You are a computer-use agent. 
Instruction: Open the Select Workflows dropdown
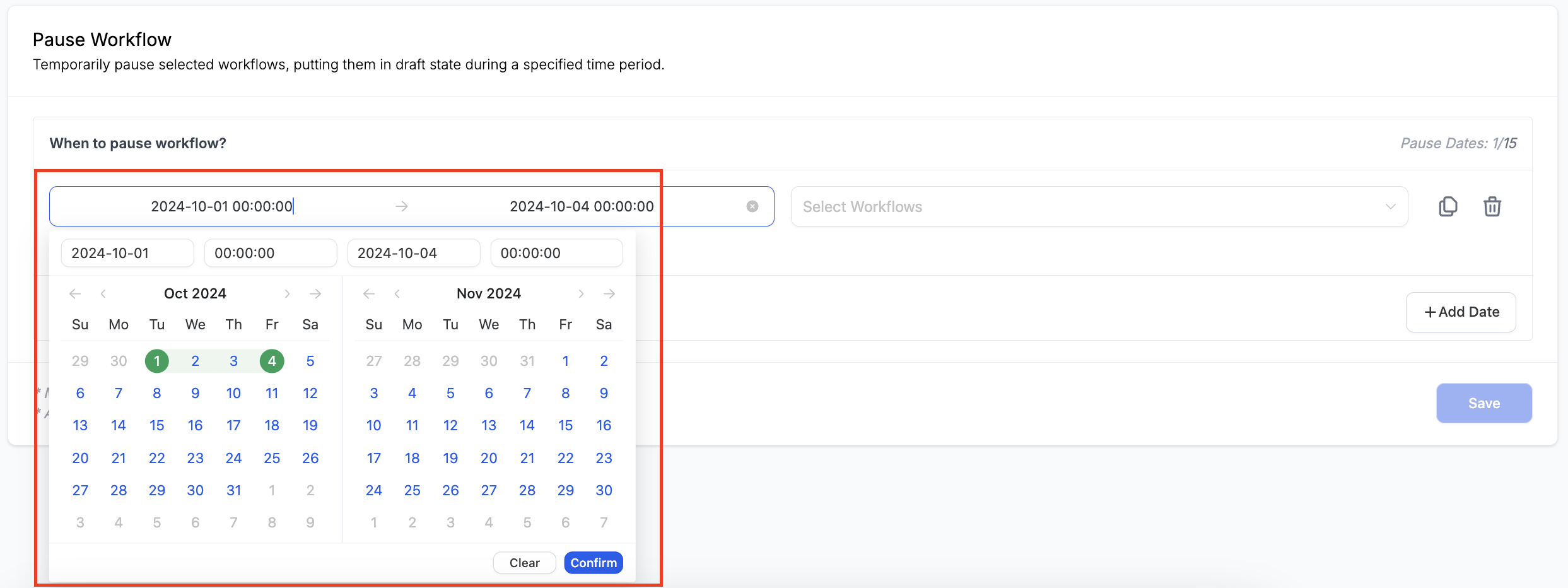[x=1099, y=206]
